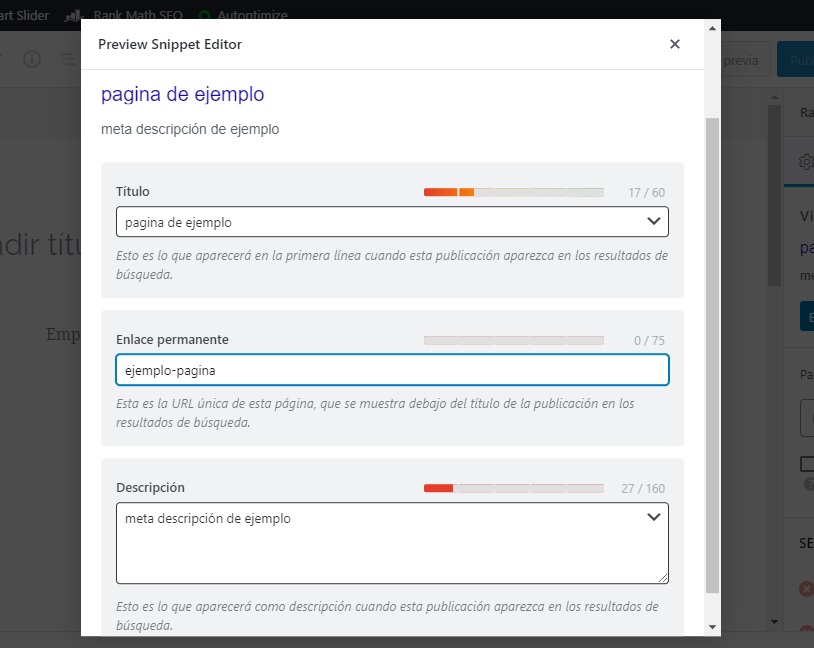Click the Enlace permanente input field
Viewport: 814px width, 648px height.
click(x=392, y=370)
